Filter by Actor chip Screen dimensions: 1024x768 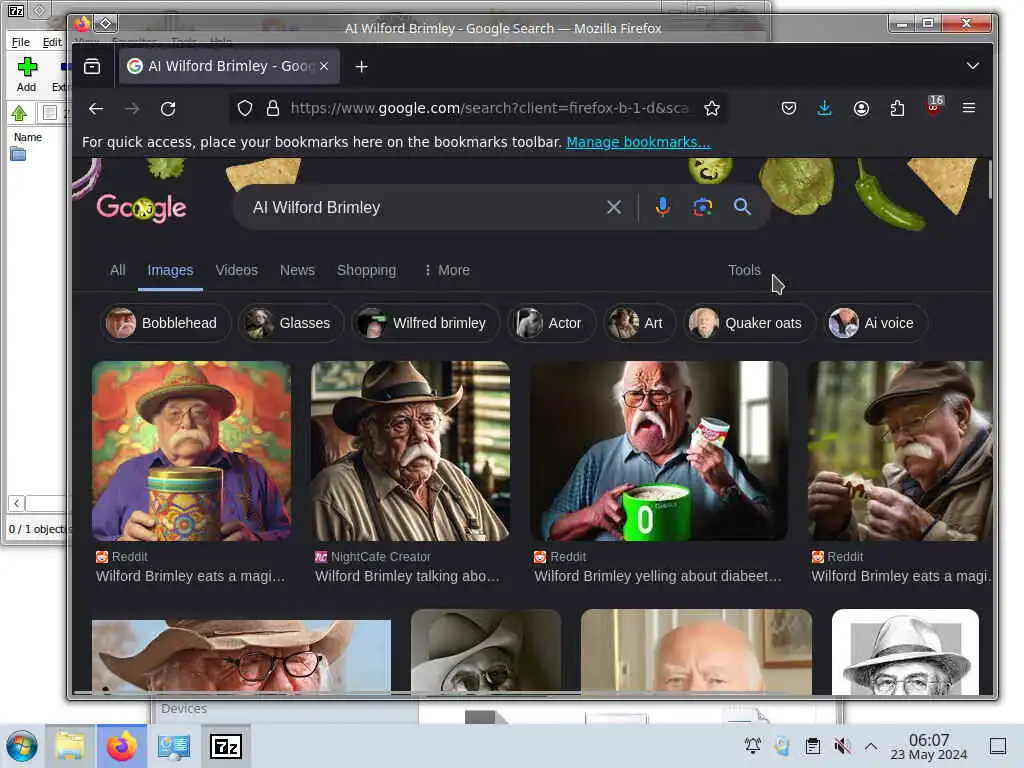(551, 323)
